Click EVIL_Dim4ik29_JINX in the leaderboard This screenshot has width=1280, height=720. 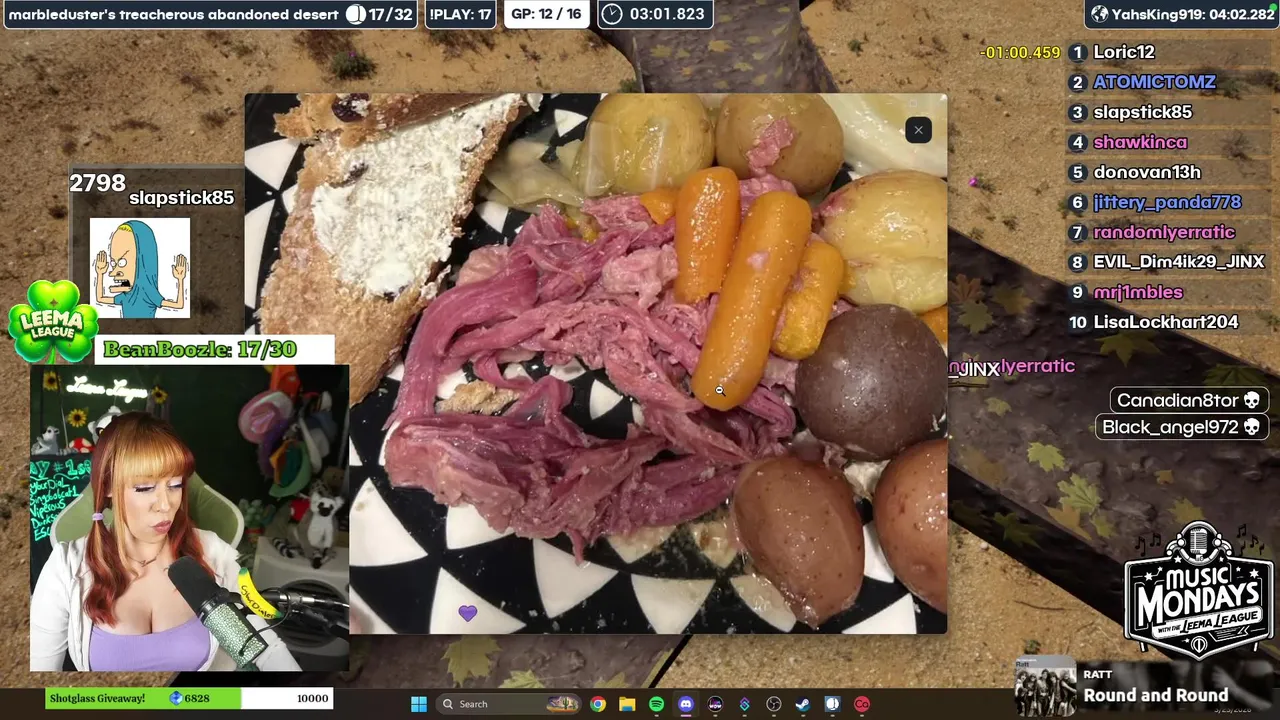tap(1179, 262)
